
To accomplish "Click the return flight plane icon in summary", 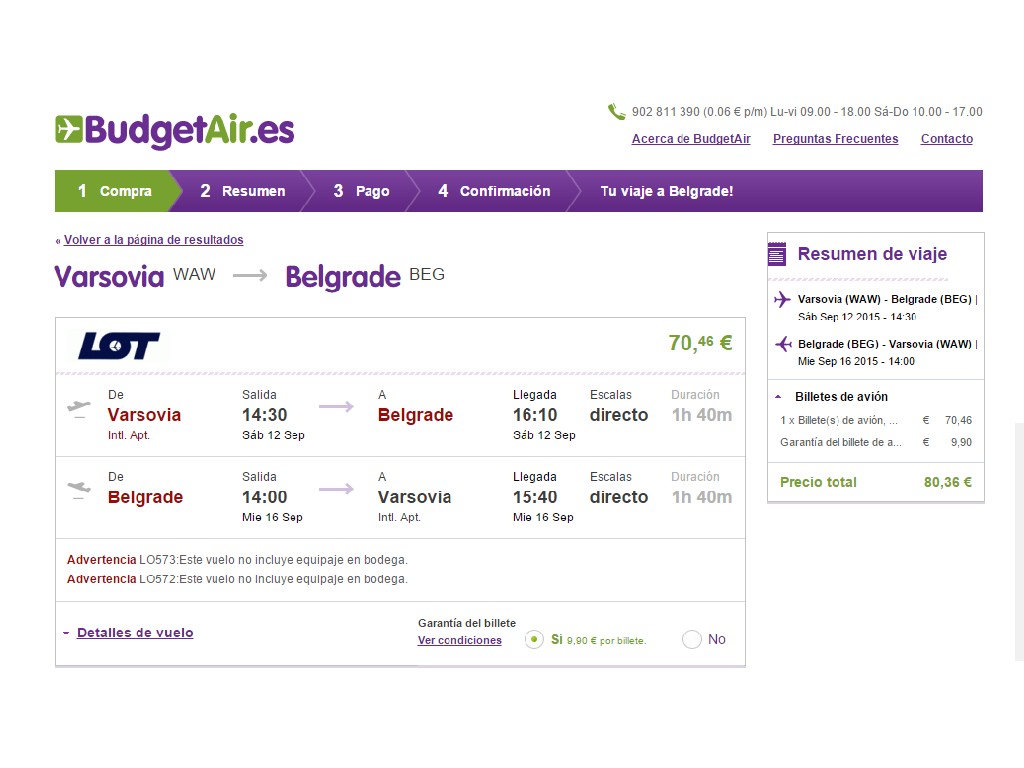I will pos(783,344).
